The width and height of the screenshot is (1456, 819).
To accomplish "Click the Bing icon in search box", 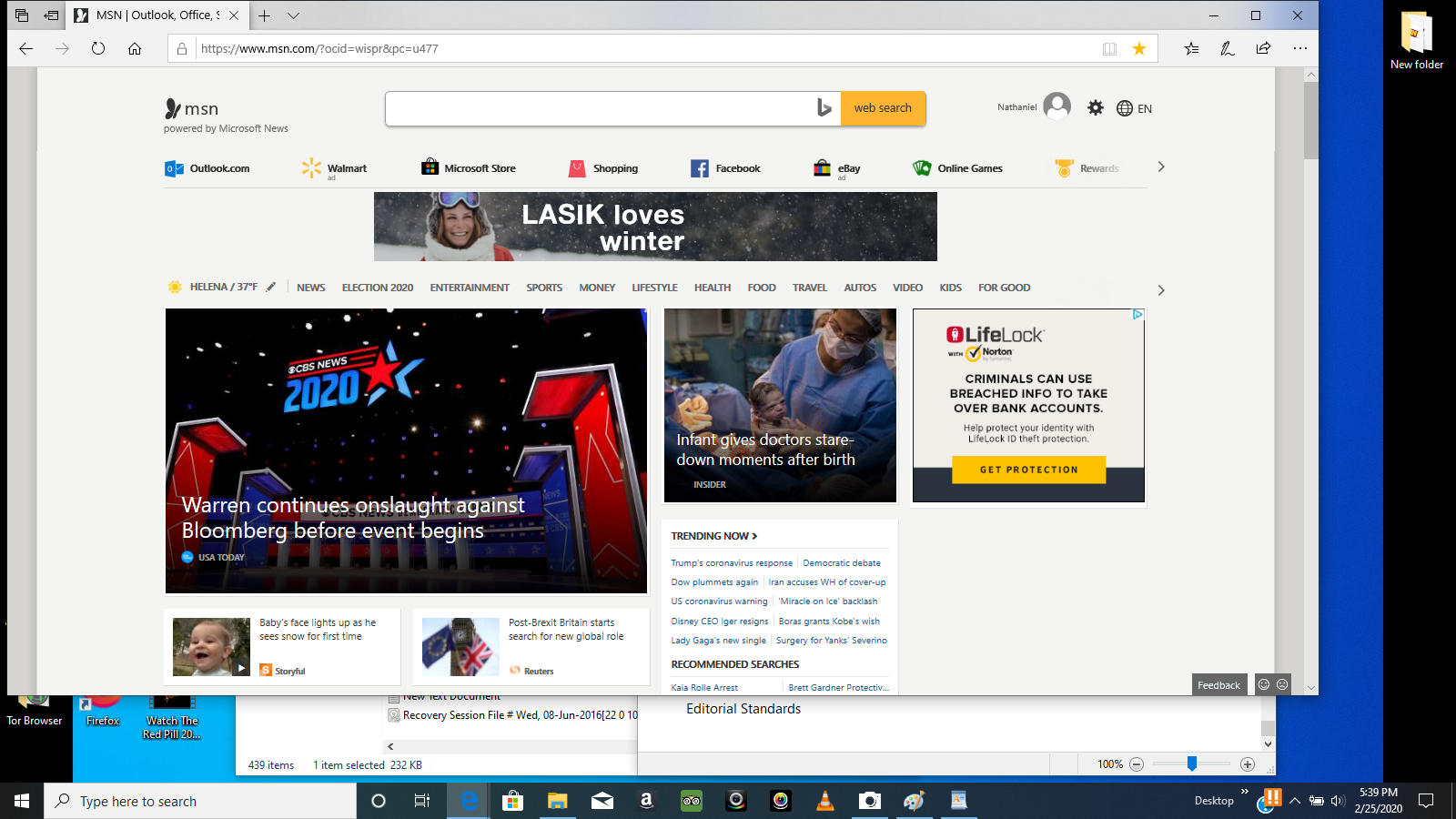I will (x=824, y=107).
